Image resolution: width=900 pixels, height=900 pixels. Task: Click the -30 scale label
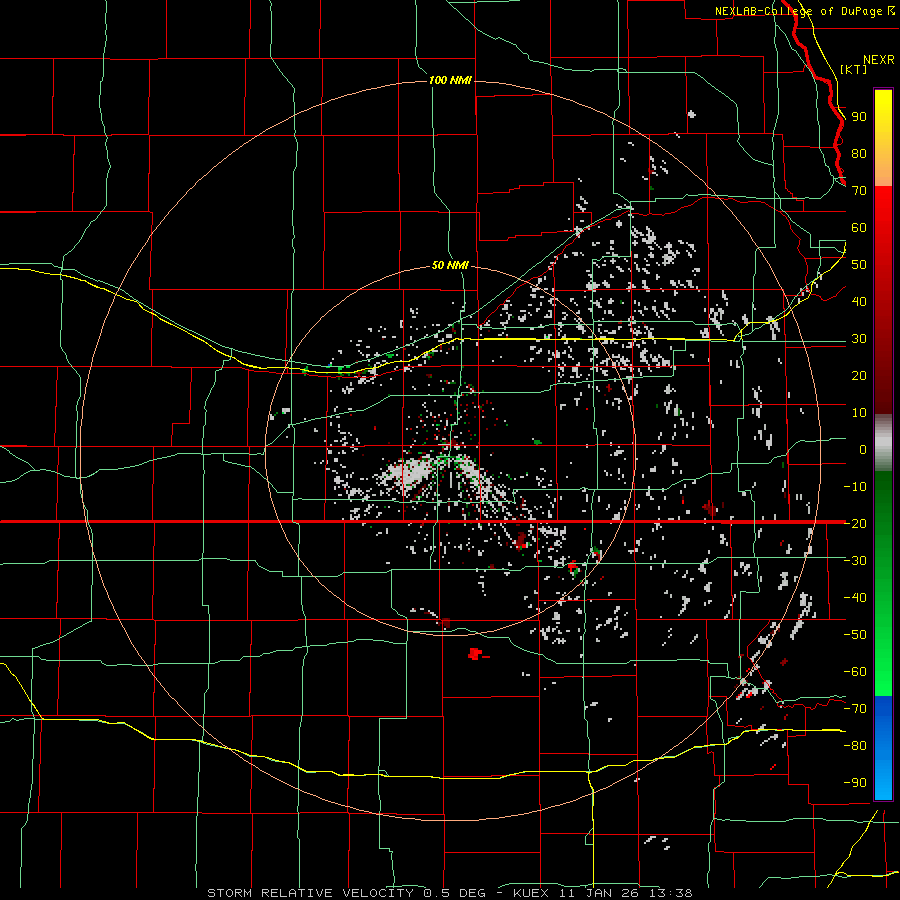pos(855,561)
